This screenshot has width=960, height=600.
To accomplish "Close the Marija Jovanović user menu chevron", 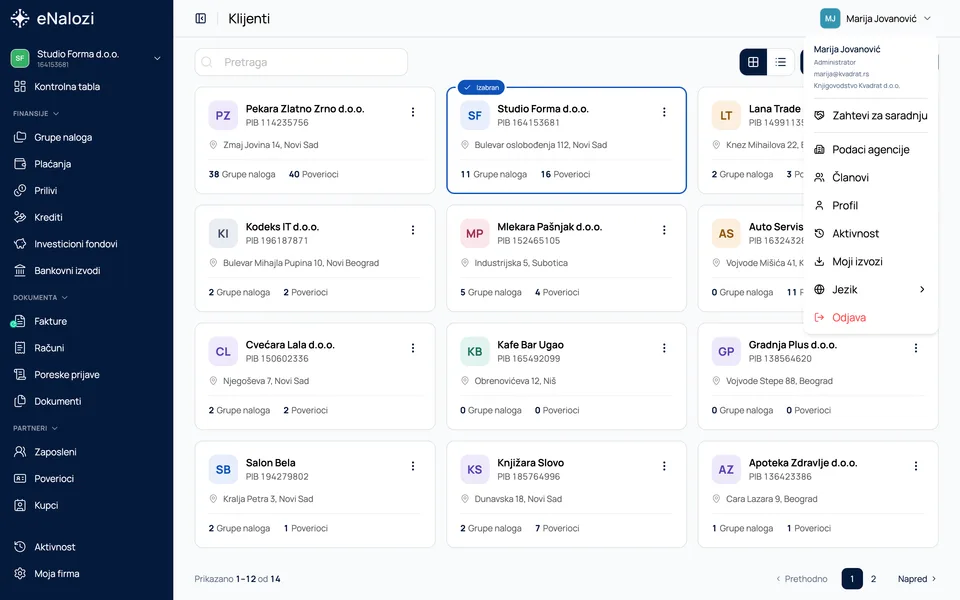I will 927,18.
